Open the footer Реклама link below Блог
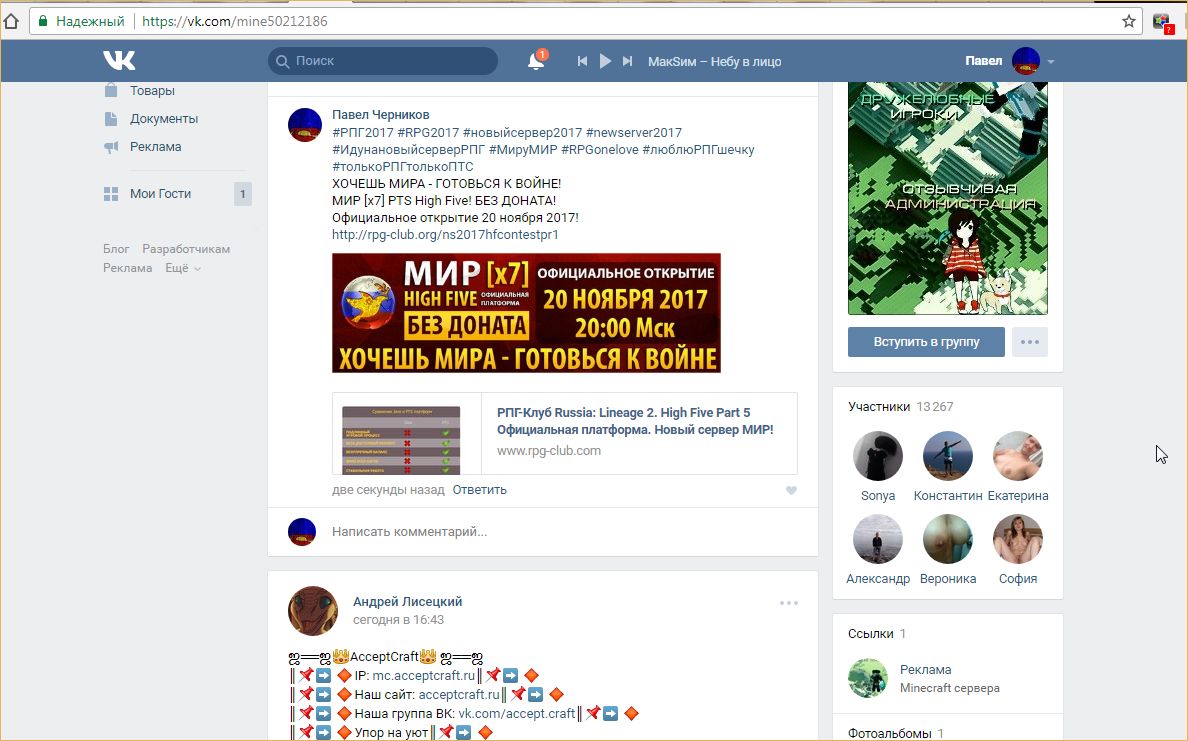This screenshot has height=741, width=1188. (127, 267)
